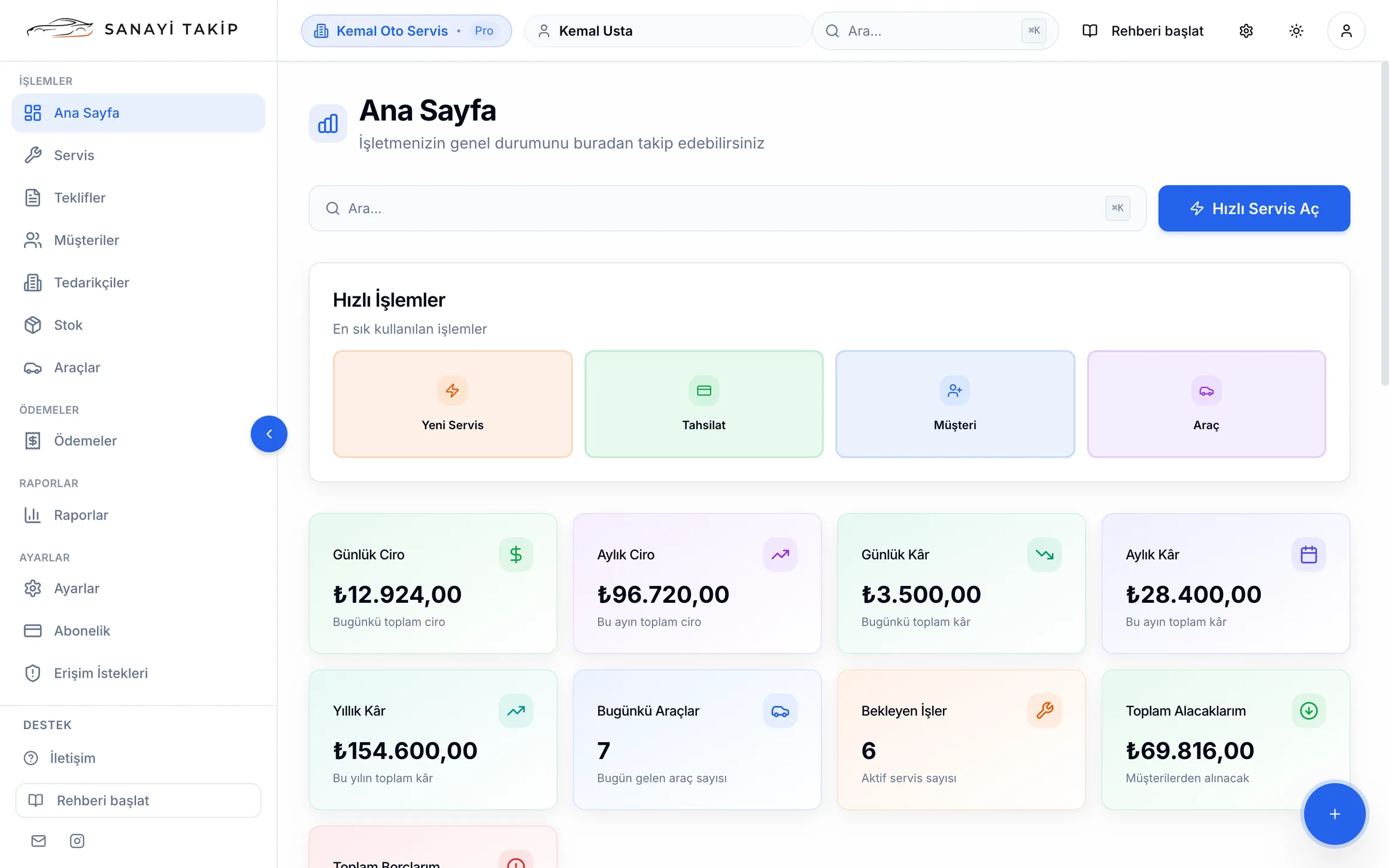Open Ayarlar in the sidebar
The image size is (1389, 868).
tap(138, 588)
